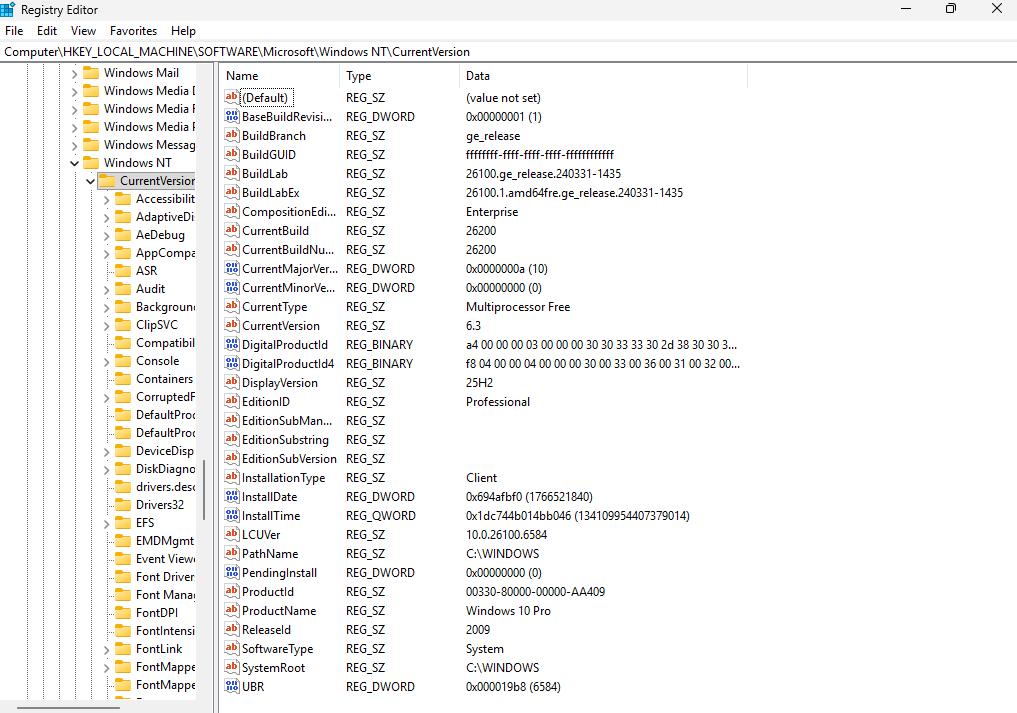
Task: Open the Help menu
Action: click(x=183, y=30)
